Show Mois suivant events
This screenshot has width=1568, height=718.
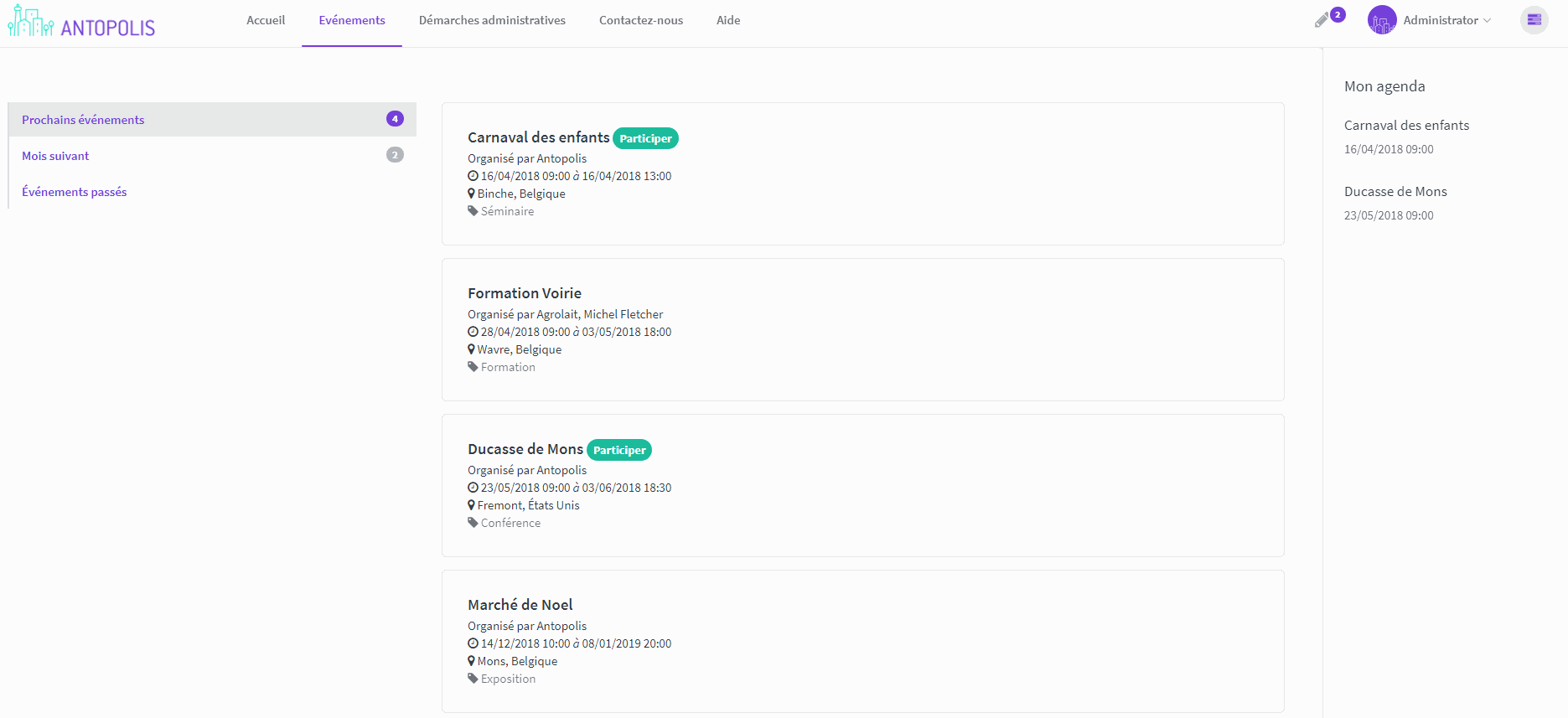[55, 156]
